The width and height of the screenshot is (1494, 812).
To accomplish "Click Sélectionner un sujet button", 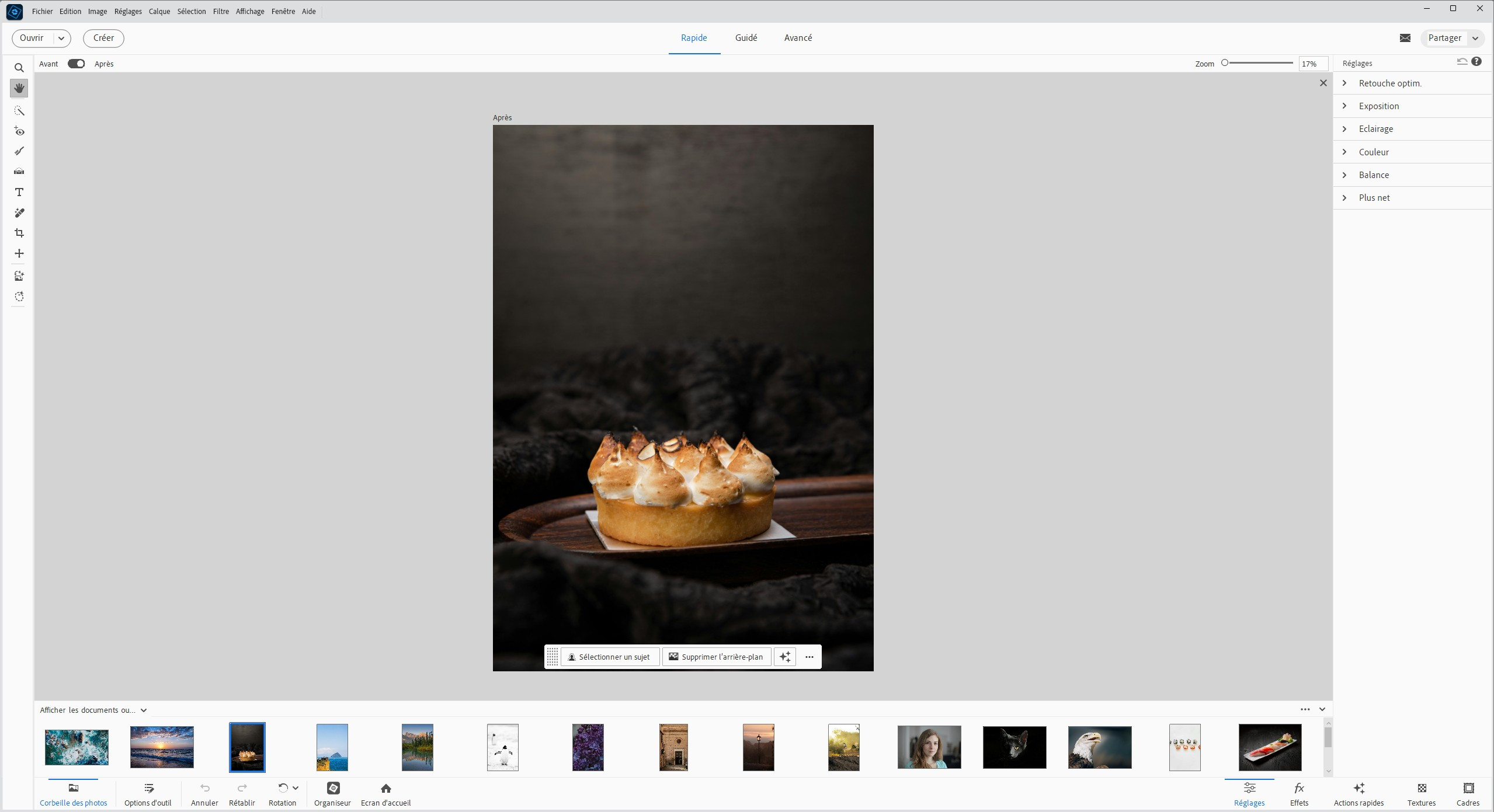I will coord(609,657).
